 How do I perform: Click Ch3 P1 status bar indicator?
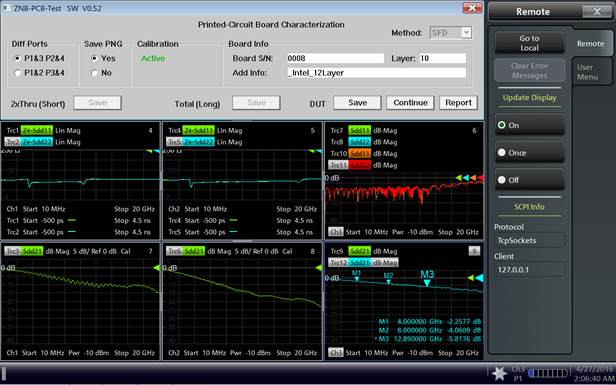518,374
